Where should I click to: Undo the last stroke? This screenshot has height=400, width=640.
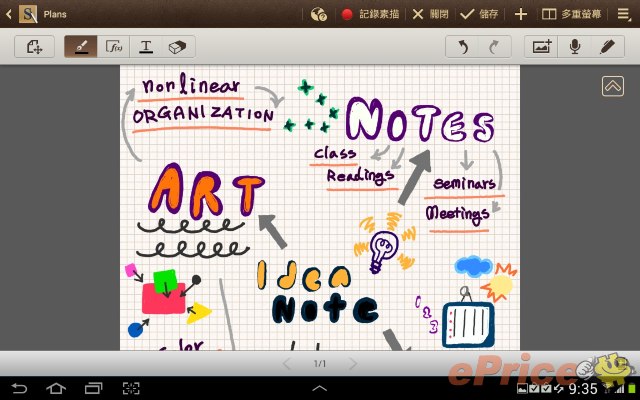462,47
